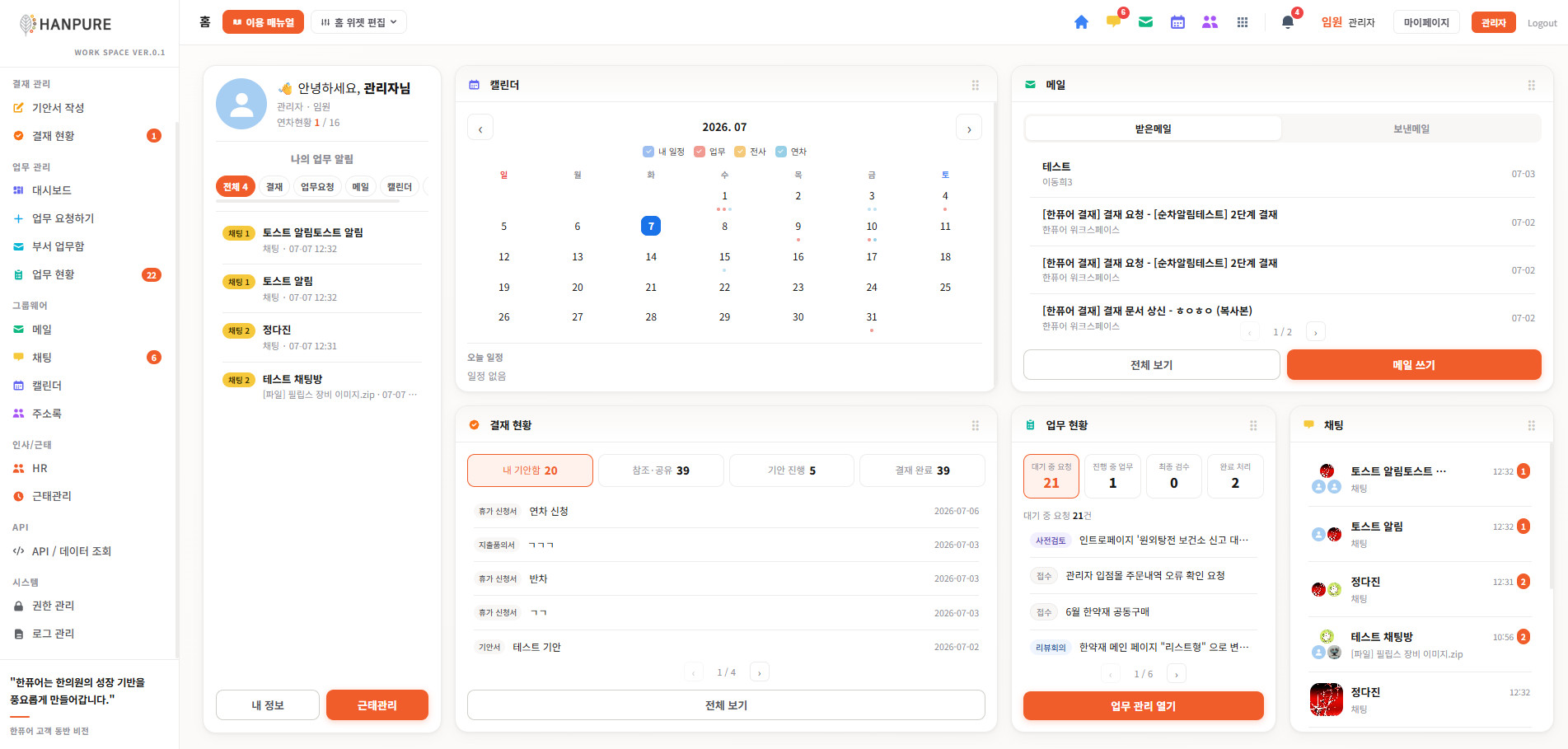Viewport: 1568px width, 749px height.
Task: Open 권한 관리 in sidebar
Action: pos(87,606)
